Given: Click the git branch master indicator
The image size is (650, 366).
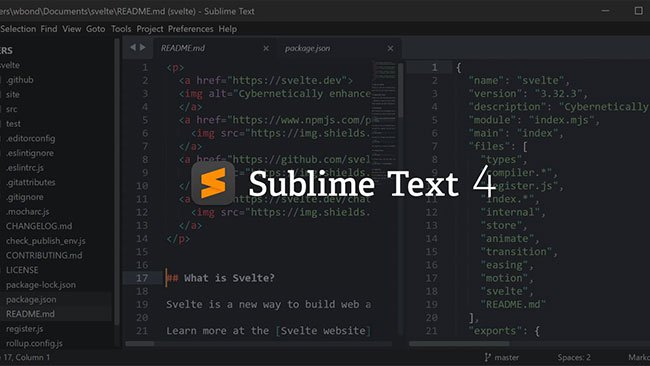Looking at the screenshot, I should [x=502, y=357].
